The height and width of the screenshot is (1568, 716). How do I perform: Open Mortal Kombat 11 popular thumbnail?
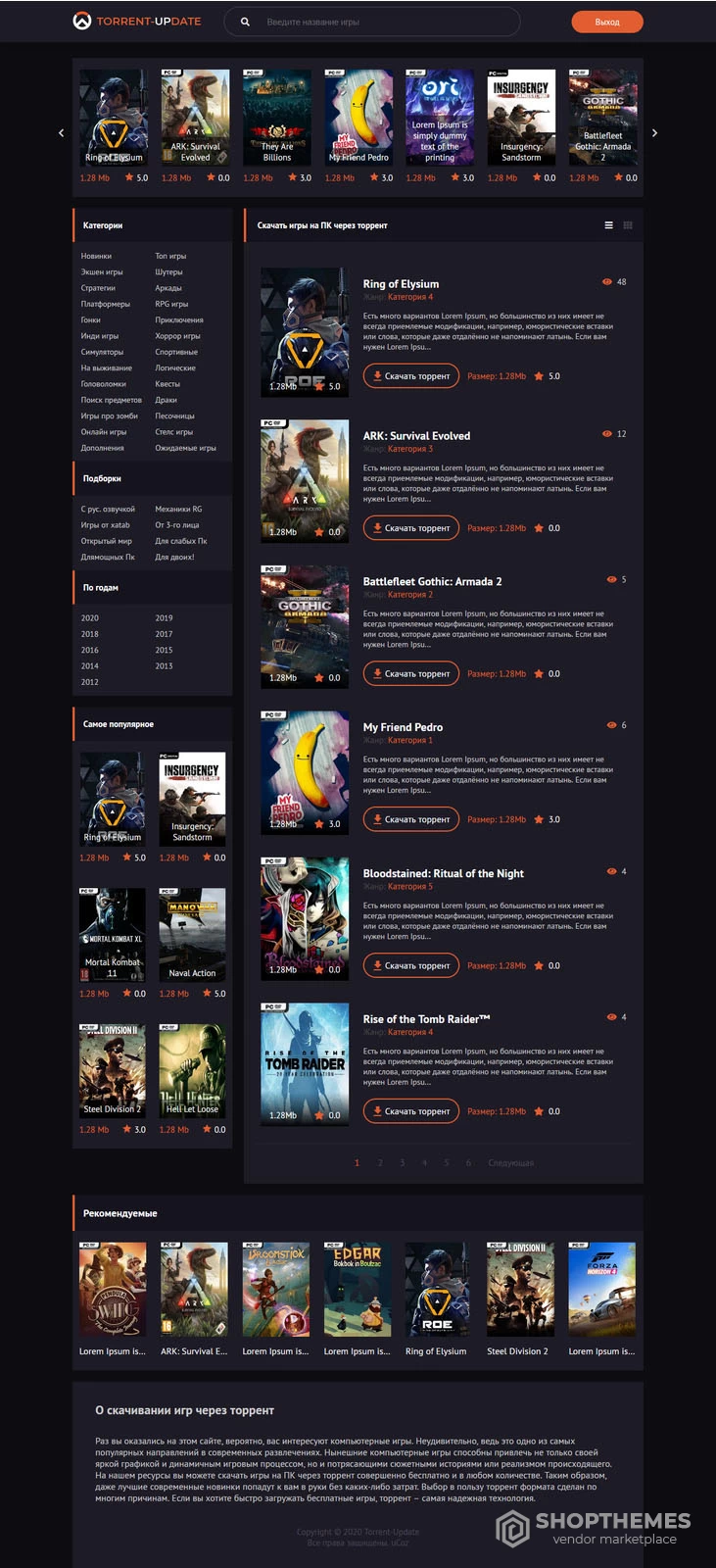pyautogui.click(x=113, y=935)
